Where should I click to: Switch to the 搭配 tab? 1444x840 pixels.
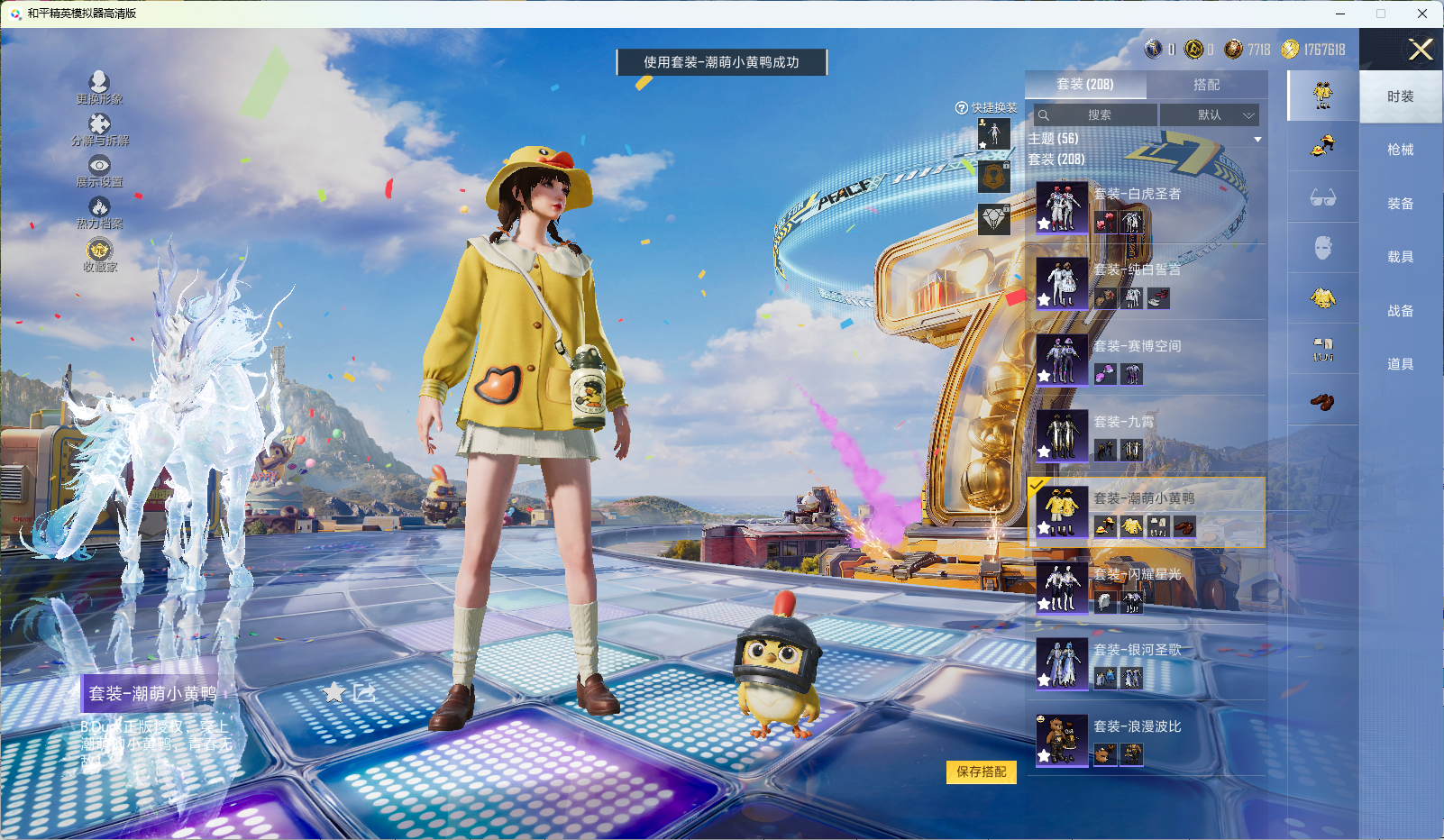point(1207,85)
